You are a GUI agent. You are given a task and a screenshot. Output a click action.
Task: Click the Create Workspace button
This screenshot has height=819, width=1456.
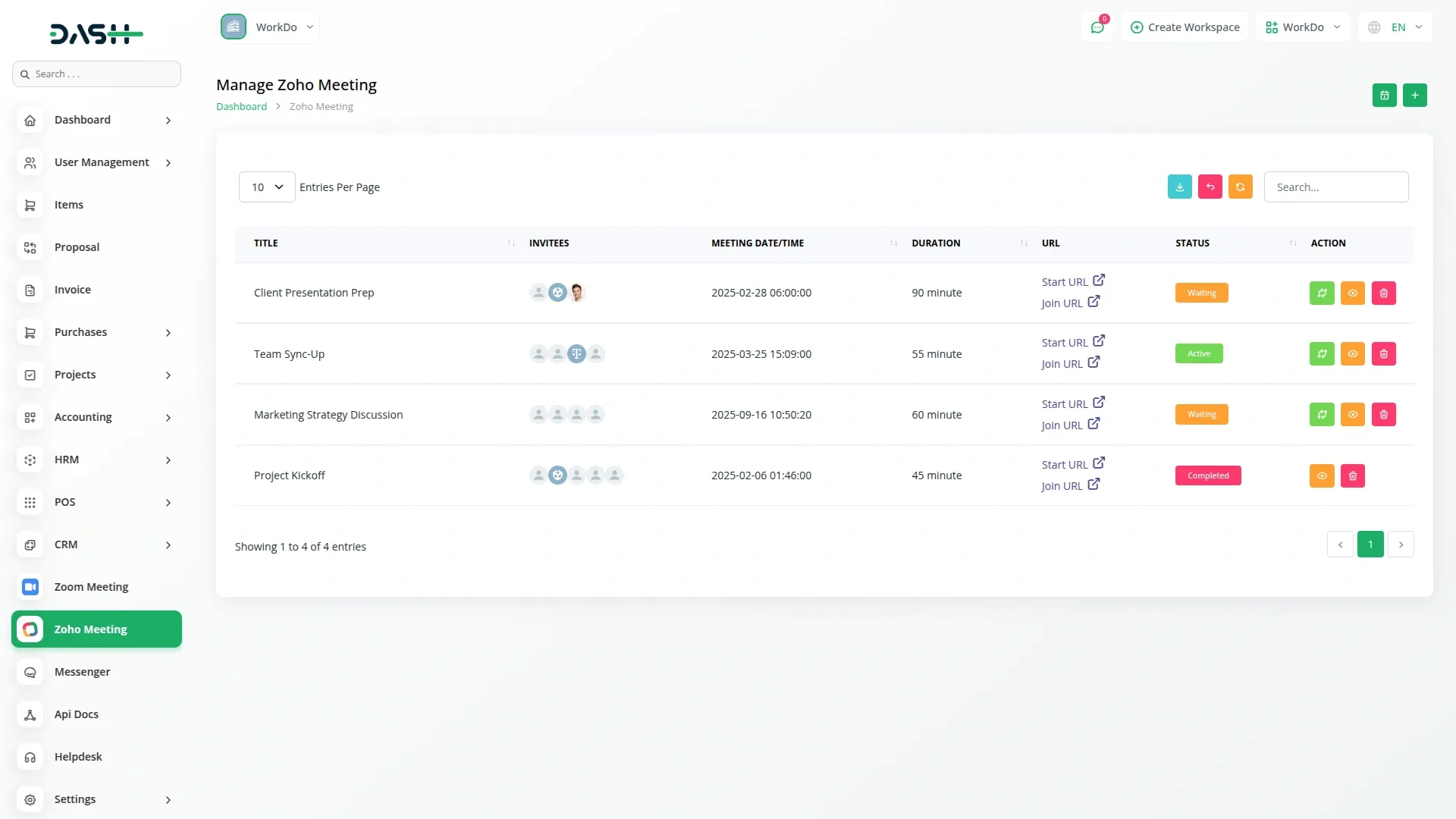point(1185,27)
